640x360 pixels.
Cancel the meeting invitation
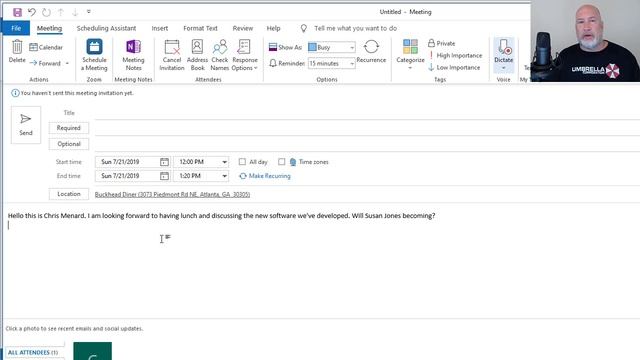tap(172, 55)
